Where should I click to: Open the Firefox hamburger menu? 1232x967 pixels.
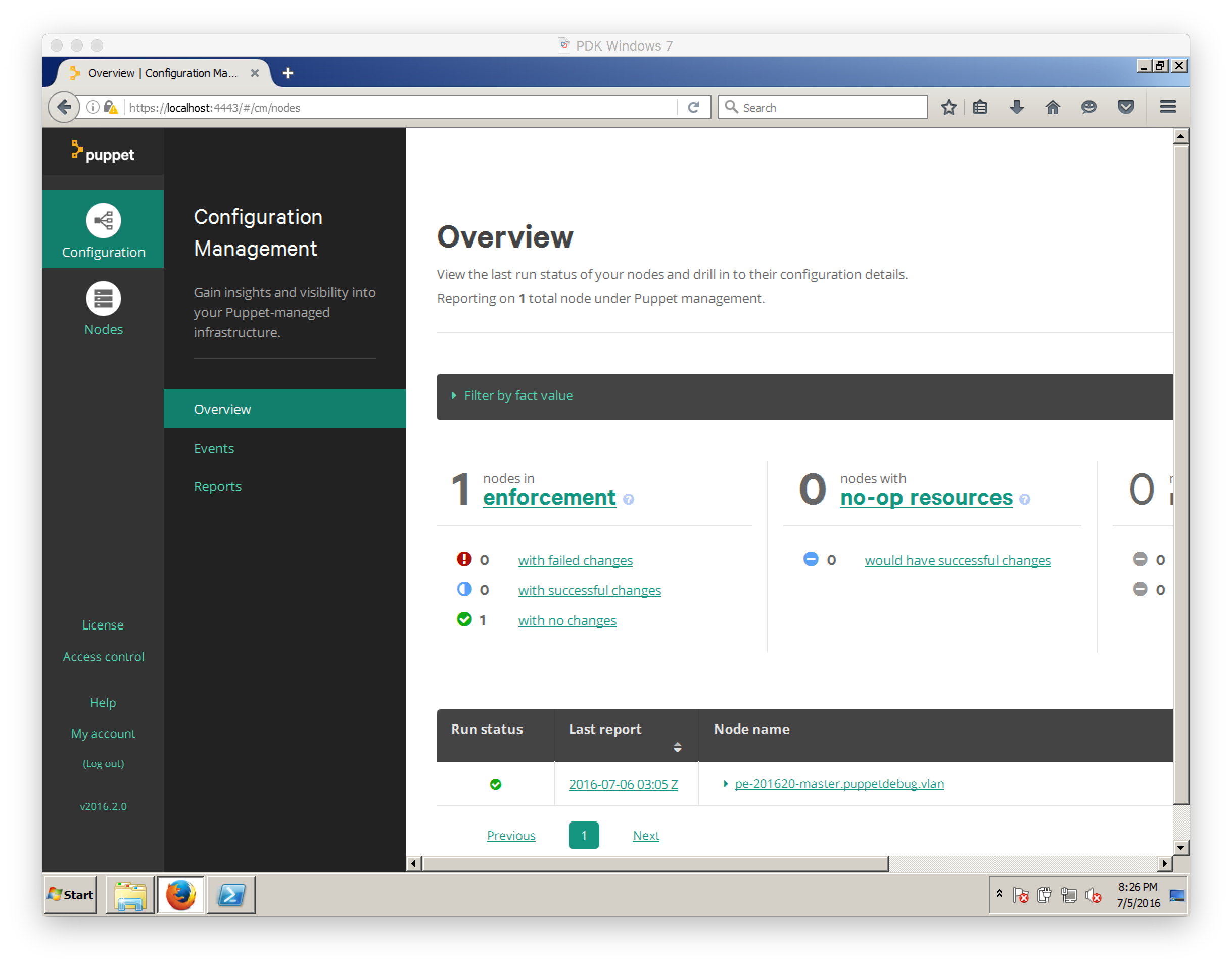(x=1167, y=107)
